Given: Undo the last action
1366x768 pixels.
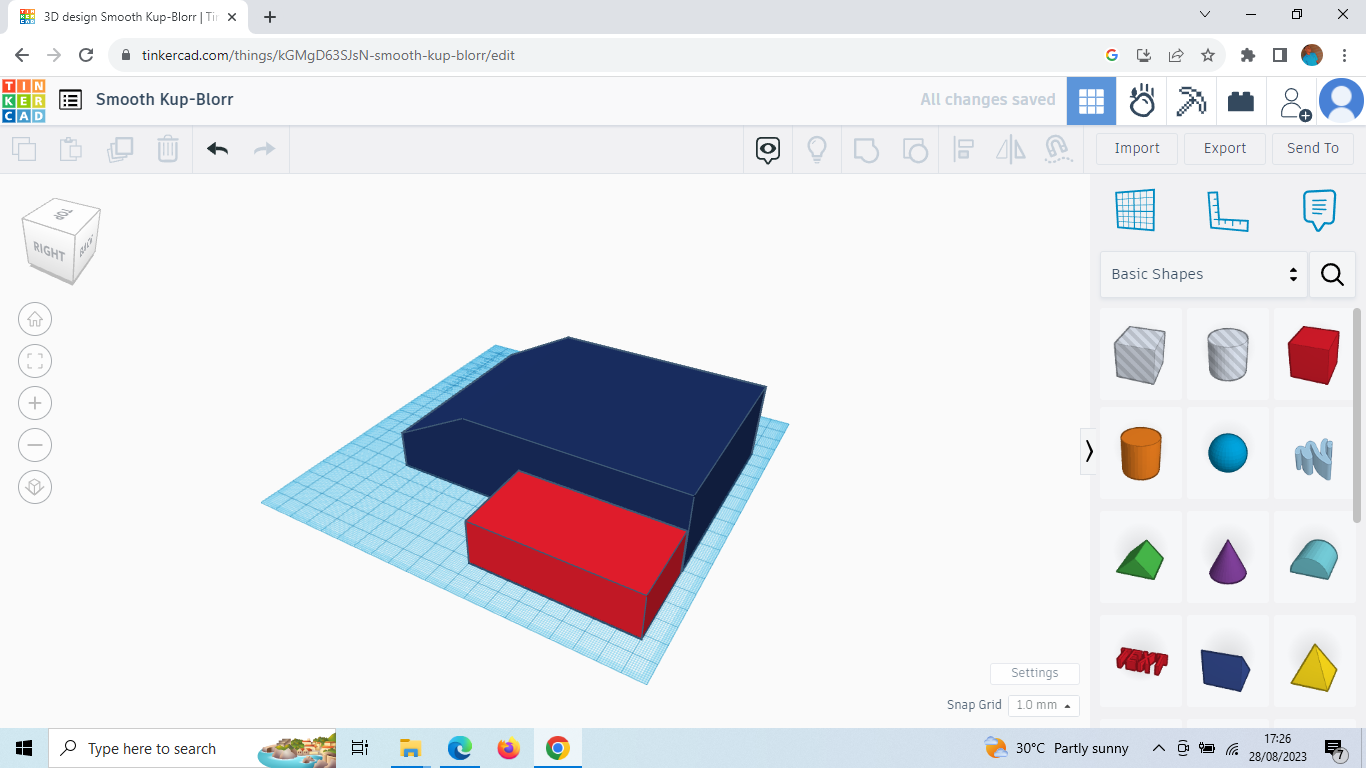Looking at the screenshot, I should point(217,148).
